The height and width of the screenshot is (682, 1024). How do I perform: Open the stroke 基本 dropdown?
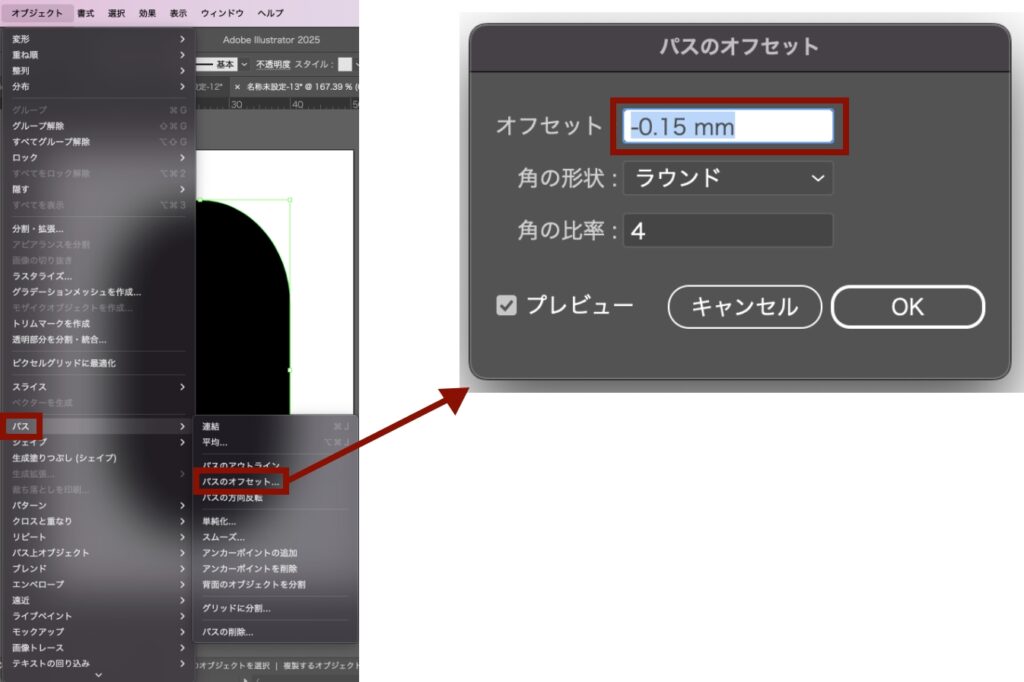[x=246, y=64]
